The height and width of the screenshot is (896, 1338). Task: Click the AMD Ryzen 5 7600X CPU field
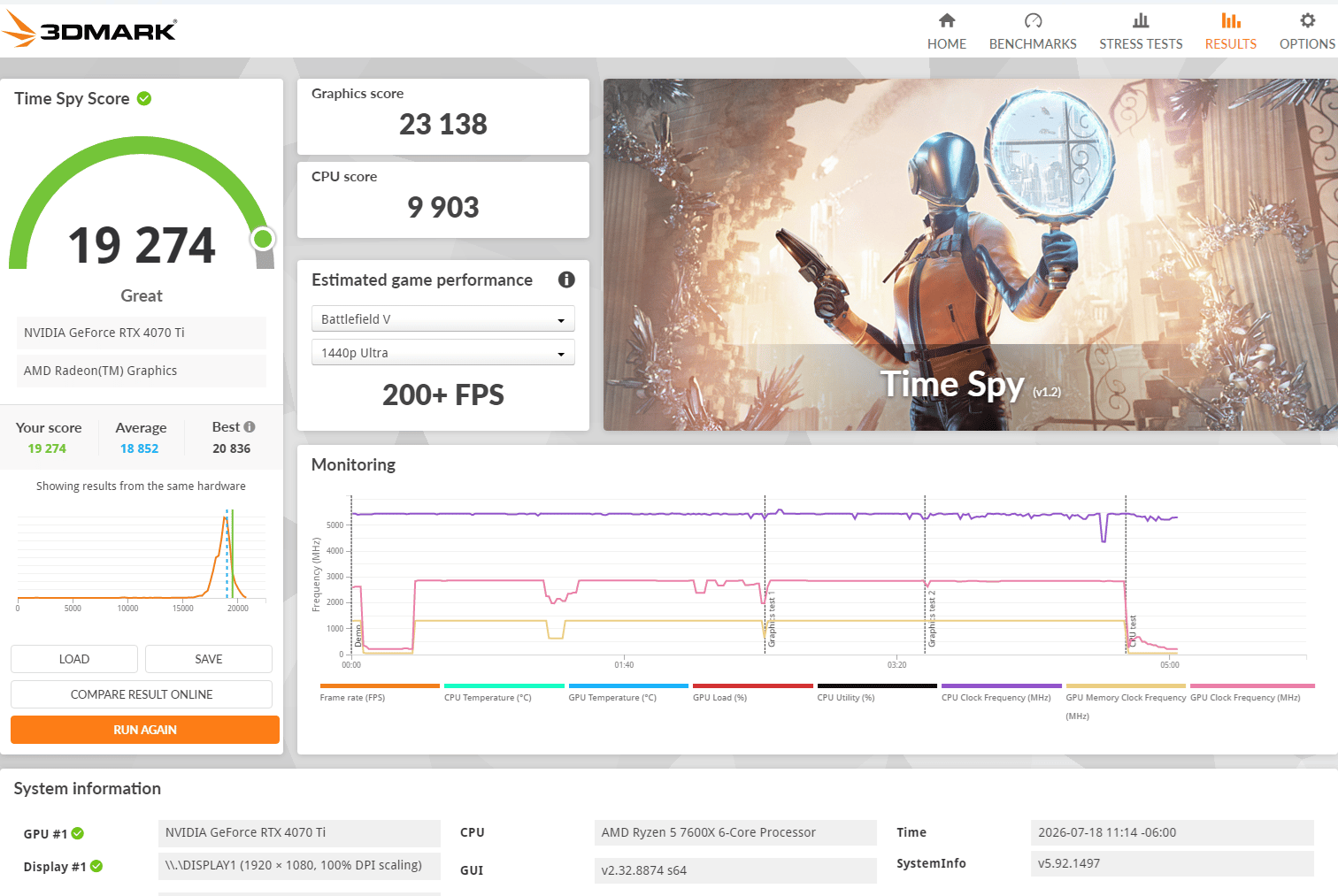[x=735, y=832]
